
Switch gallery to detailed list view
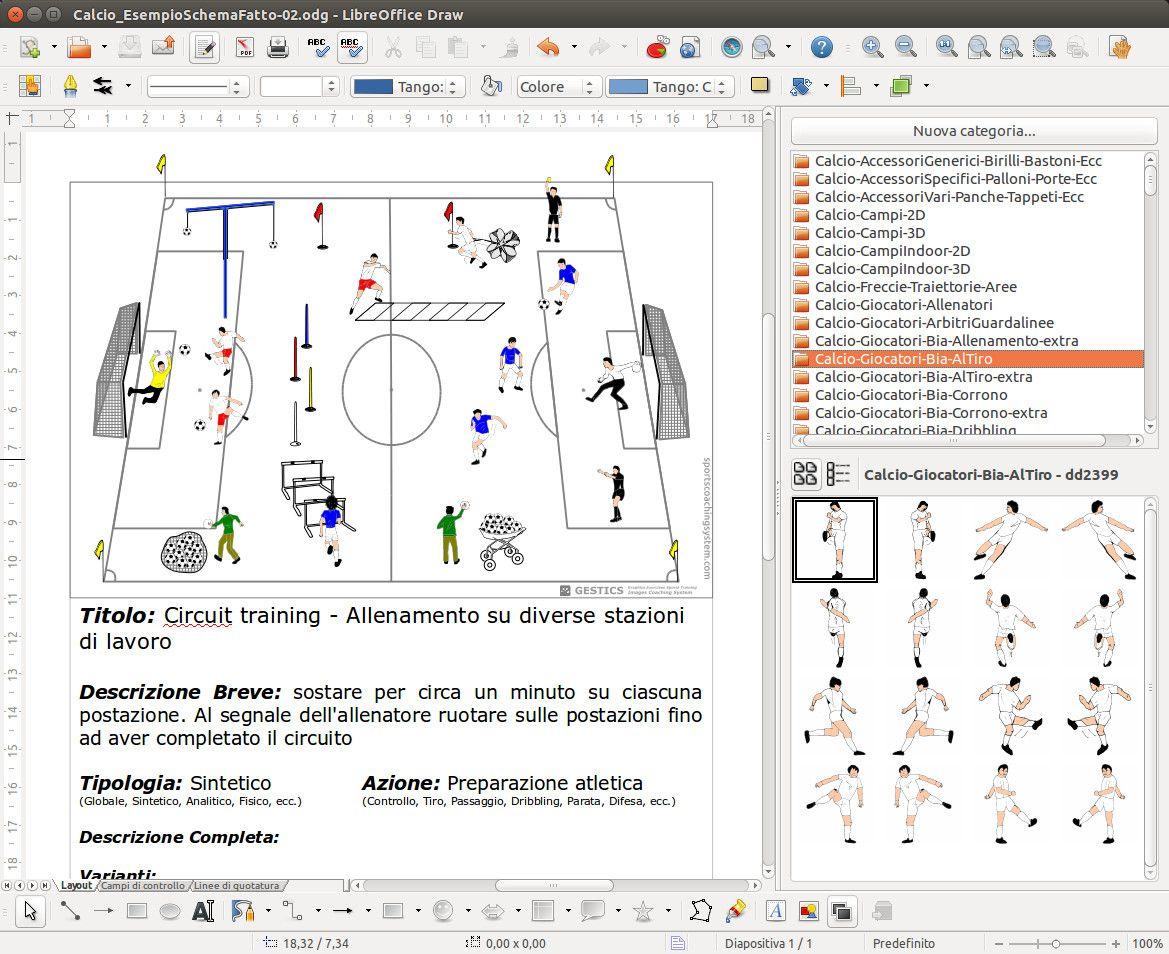838,474
